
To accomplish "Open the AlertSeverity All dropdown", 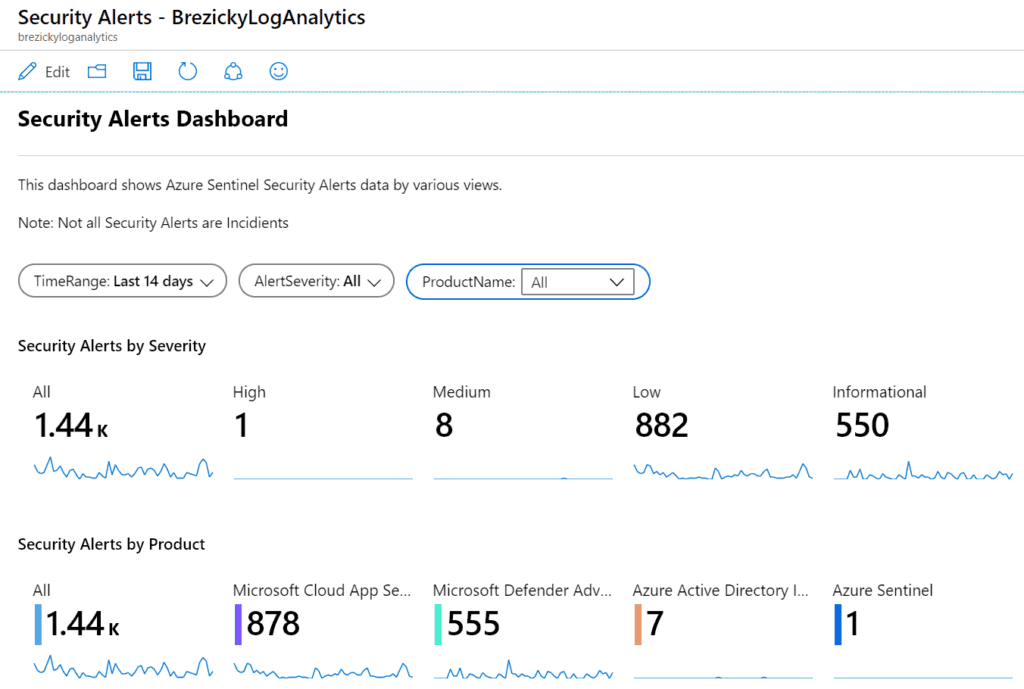I will tap(317, 281).
